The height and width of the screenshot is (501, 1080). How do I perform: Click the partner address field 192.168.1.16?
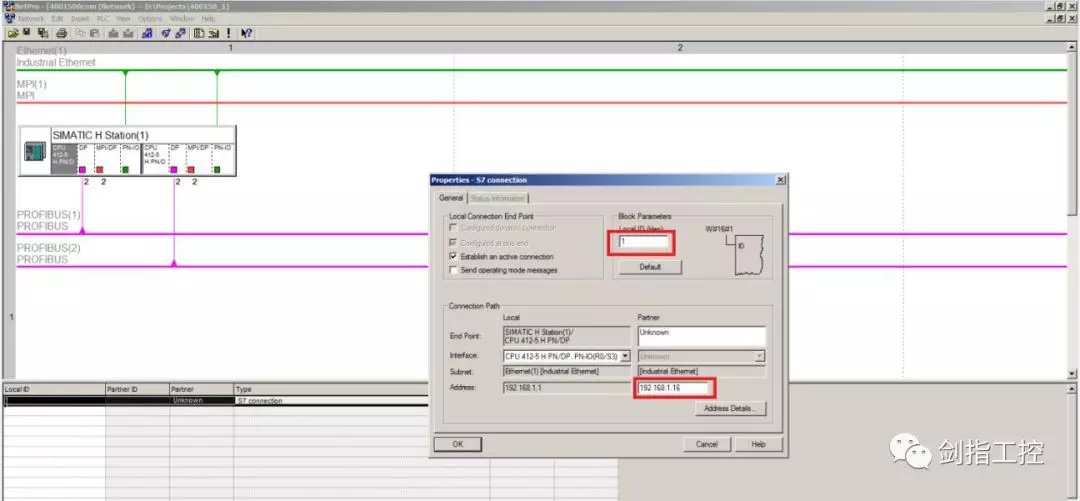(674, 388)
